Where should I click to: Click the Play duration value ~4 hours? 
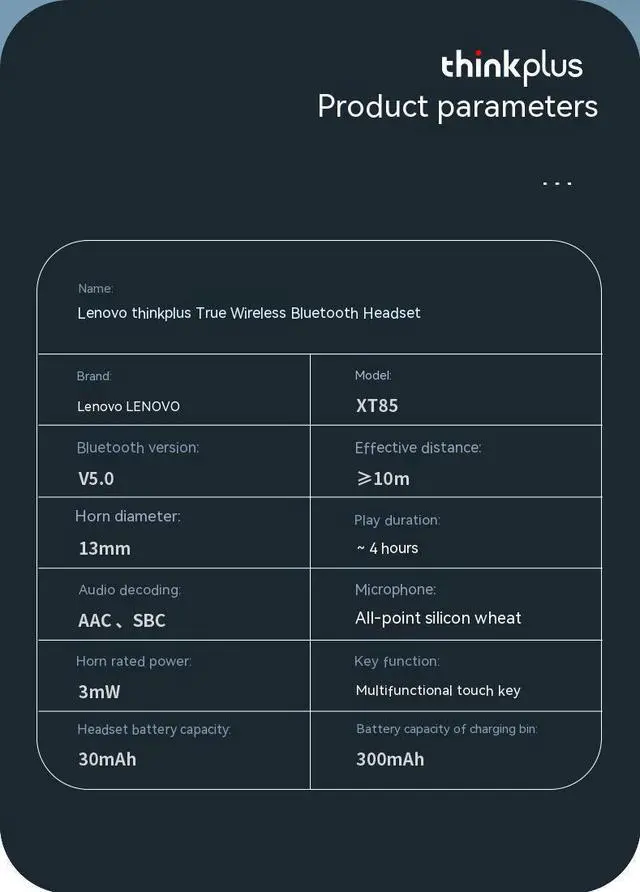tap(387, 548)
